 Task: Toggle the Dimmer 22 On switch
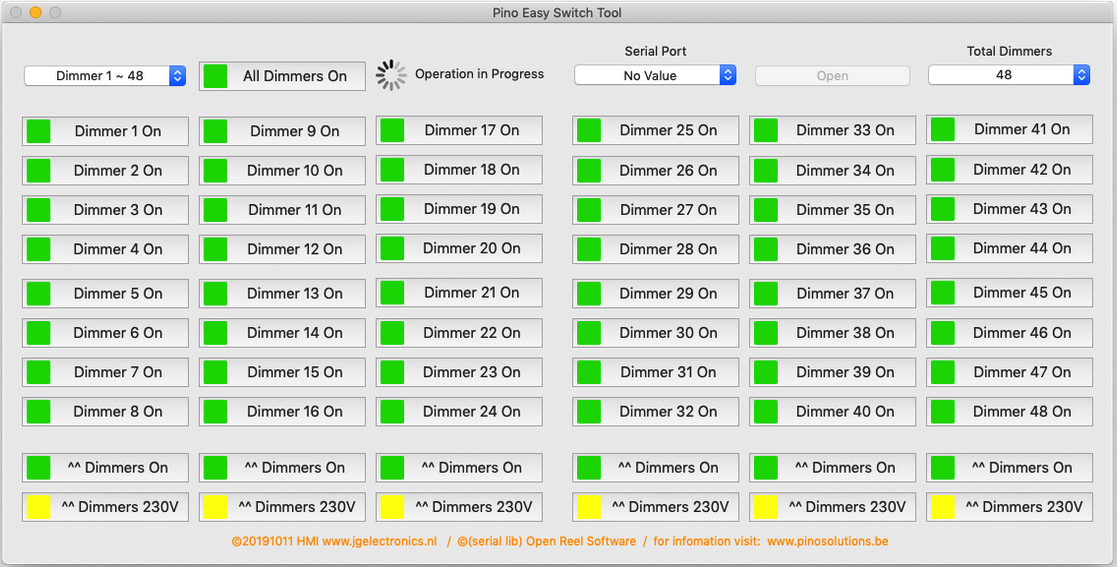pyautogui.click(x=459, y=333)
